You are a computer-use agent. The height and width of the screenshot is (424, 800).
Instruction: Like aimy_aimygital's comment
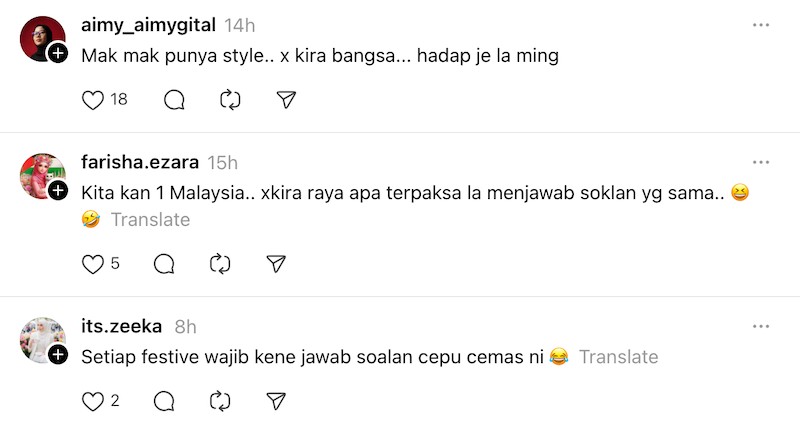93,100
